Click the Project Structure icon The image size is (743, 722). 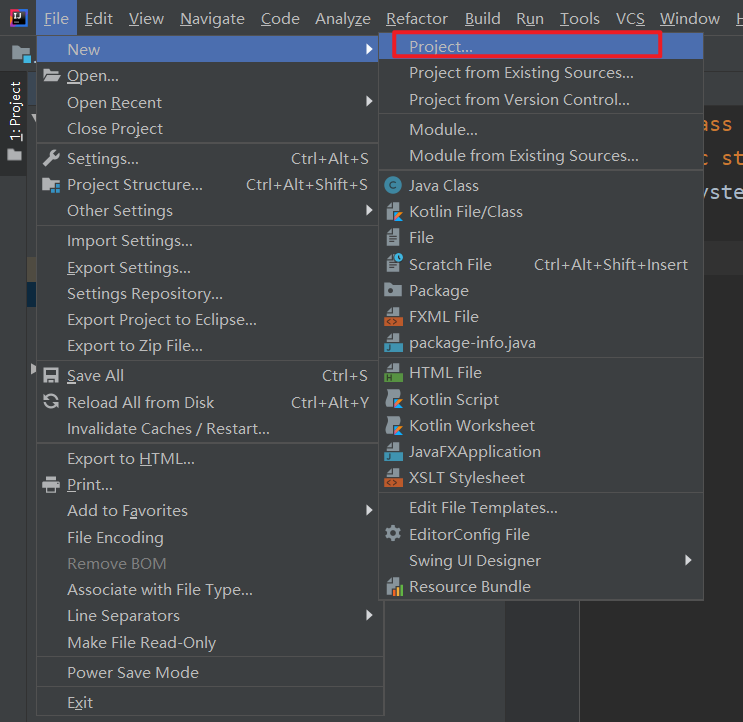click(51, 185)
